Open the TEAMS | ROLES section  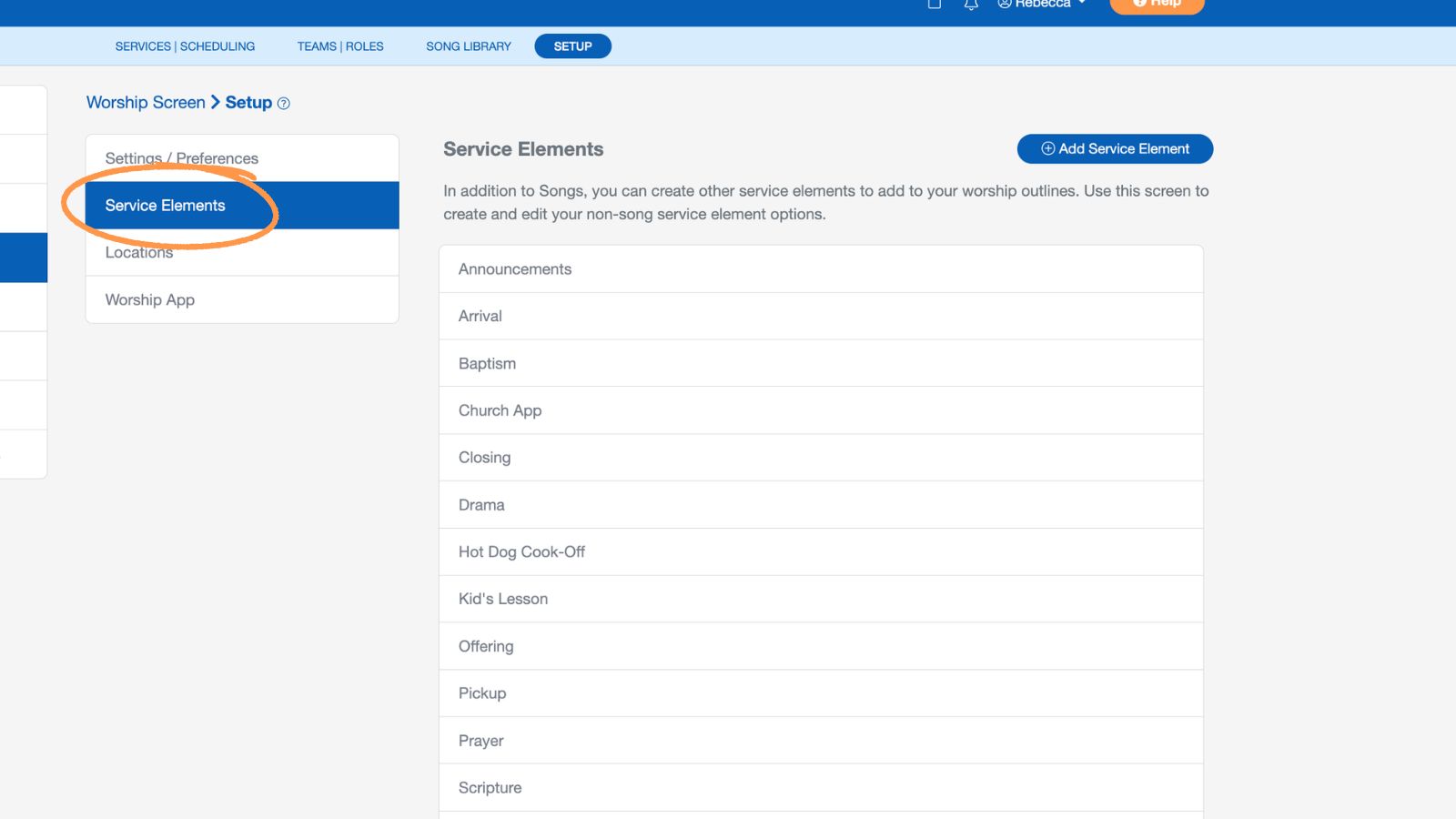(x=339, y=45)
